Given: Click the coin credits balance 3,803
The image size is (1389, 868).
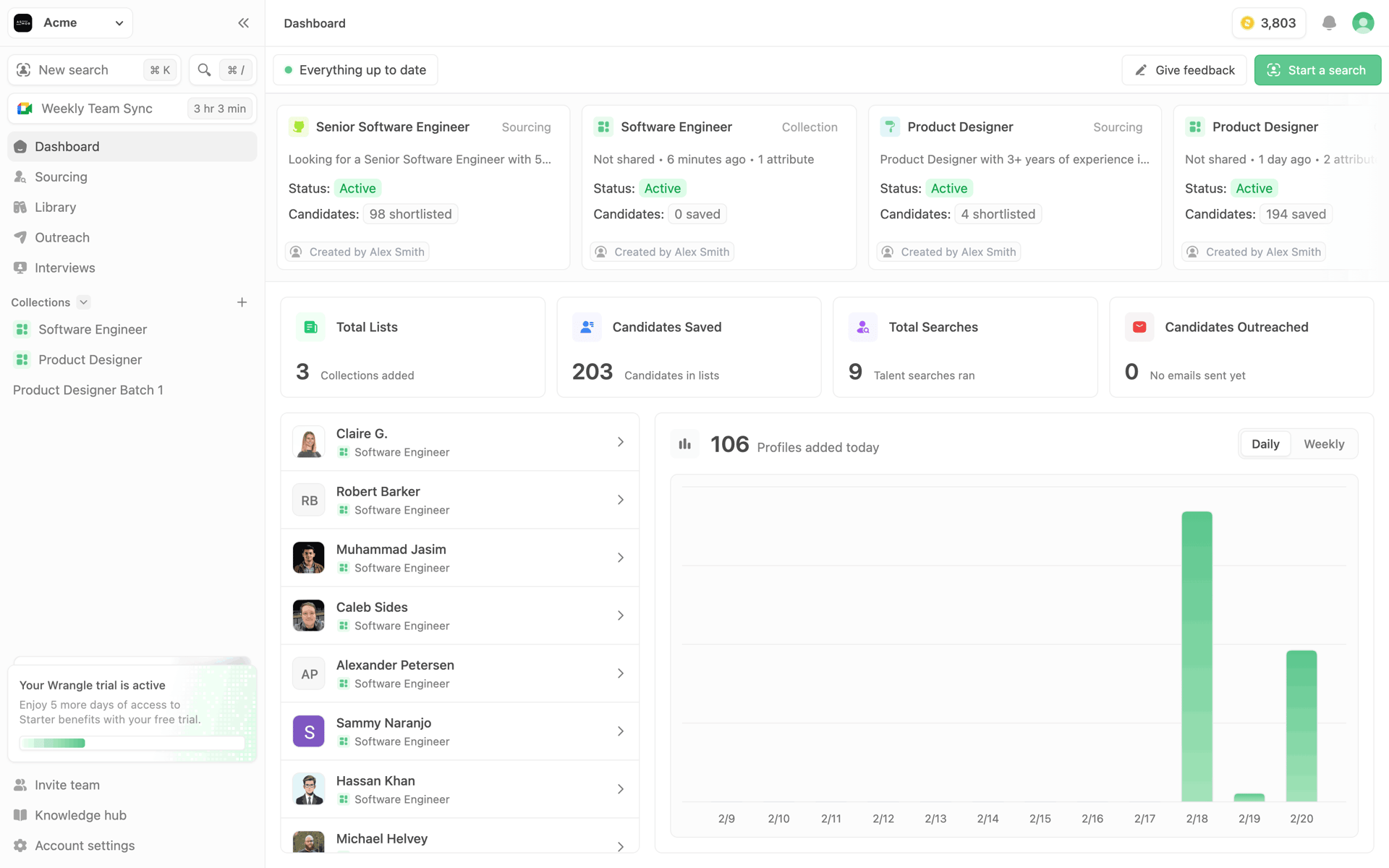Looking at the screenshot, I should click(1268, 23).
